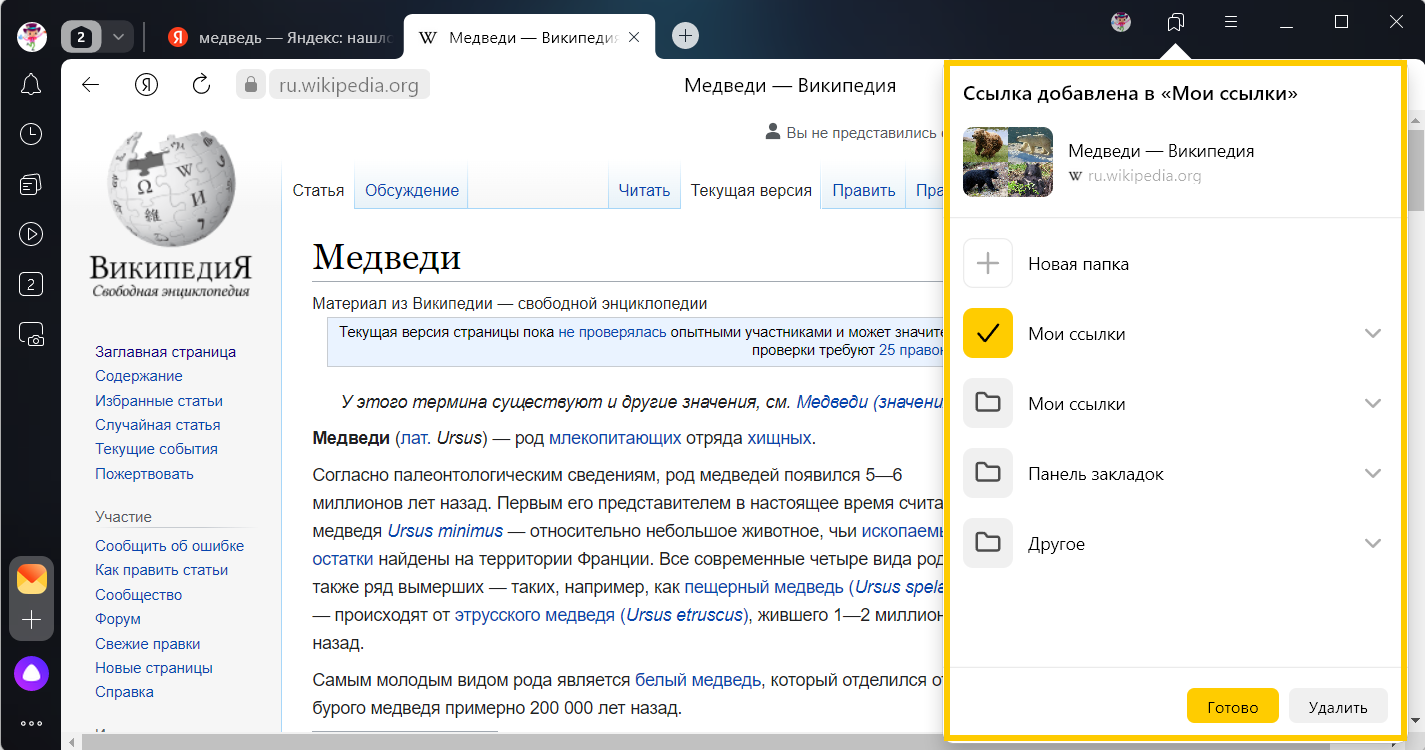1425x750 pixels.
Task: Switch to the Yandex медведь search tab
Action: 280,37
